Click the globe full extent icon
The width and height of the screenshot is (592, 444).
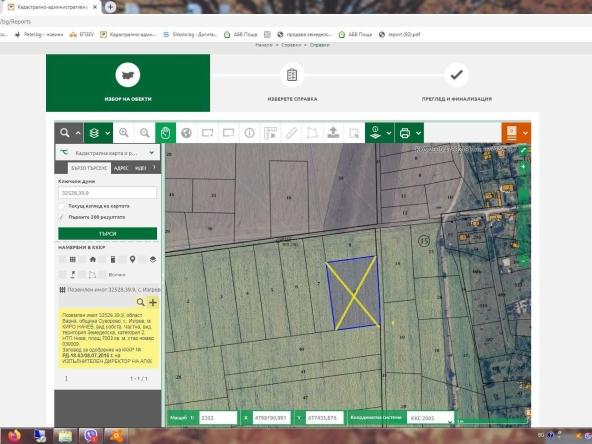click(x=187, y=133)
